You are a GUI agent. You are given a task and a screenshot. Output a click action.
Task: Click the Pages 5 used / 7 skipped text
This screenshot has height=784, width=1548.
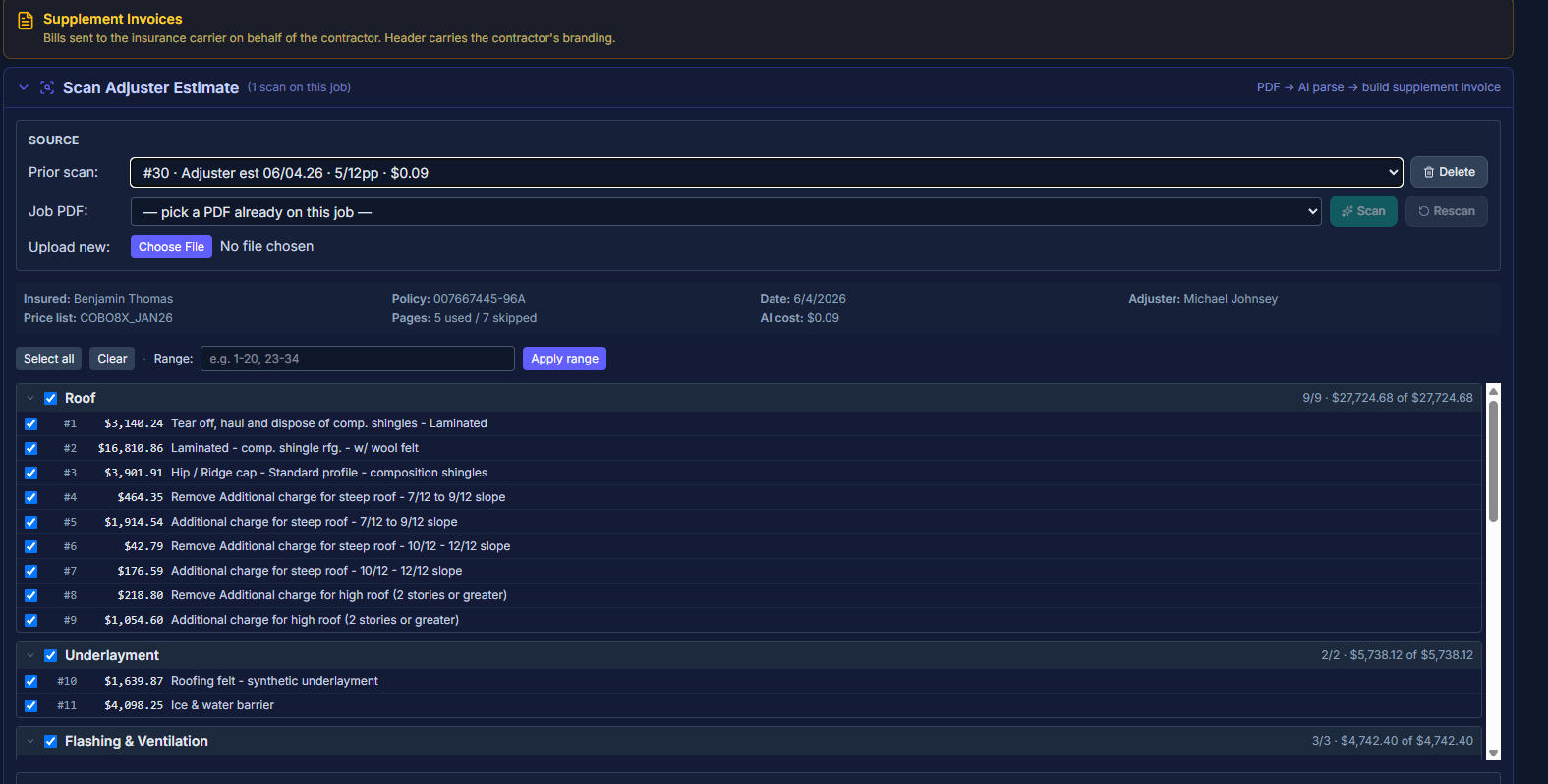pyautogui.click(x=464, y=318)
